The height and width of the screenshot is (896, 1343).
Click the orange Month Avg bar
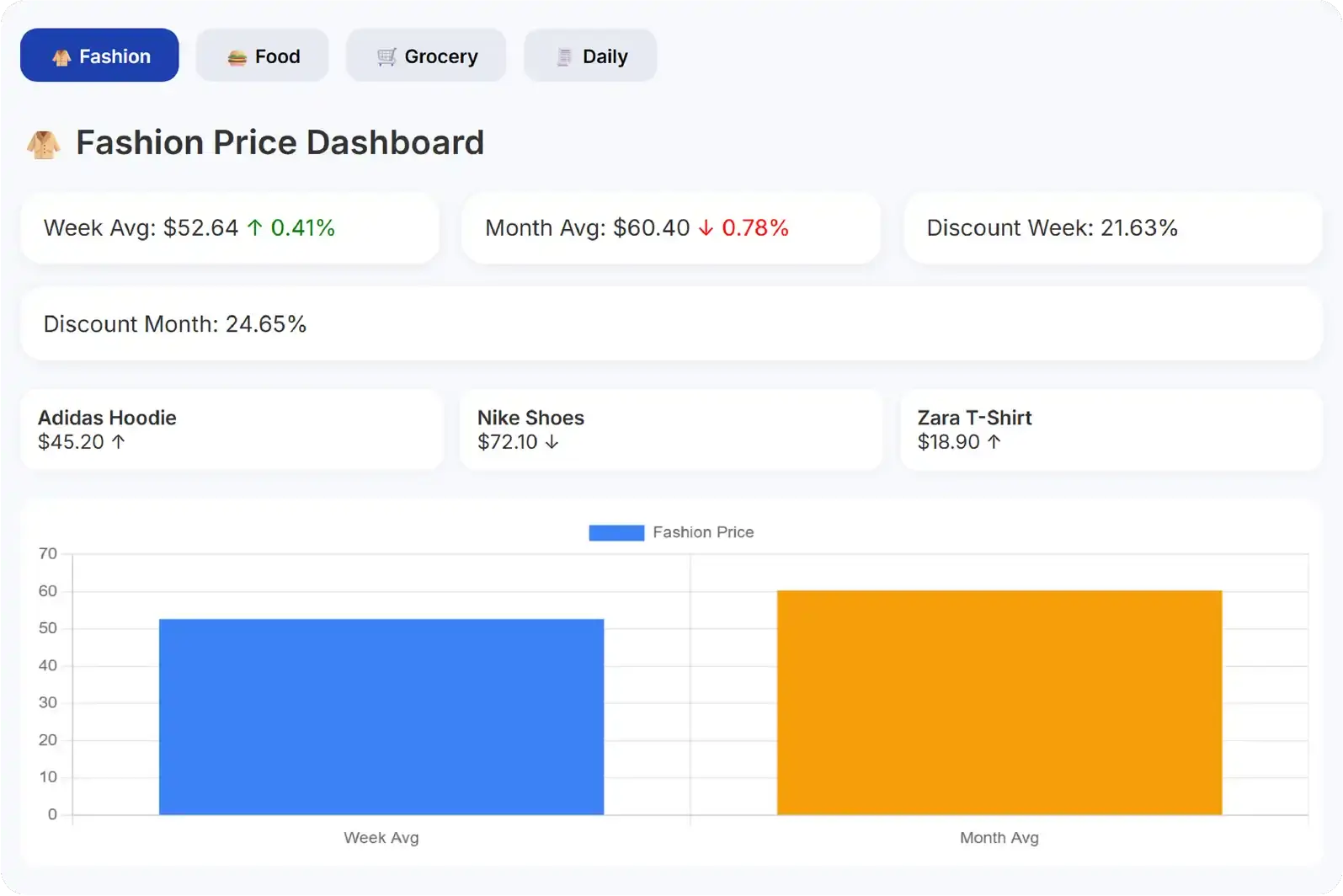coord(999,702)
